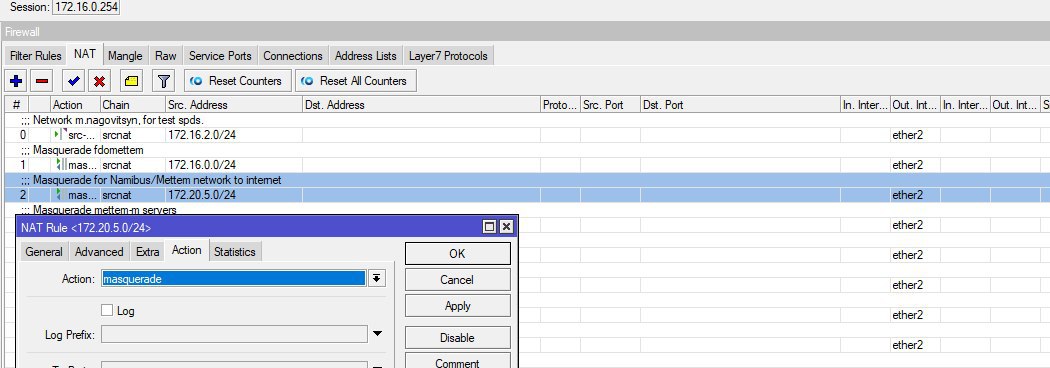This screenshot has width=1050, height=368.
Task: Select the General tab in NAT Rule dialog
Action: click(44, 252)
